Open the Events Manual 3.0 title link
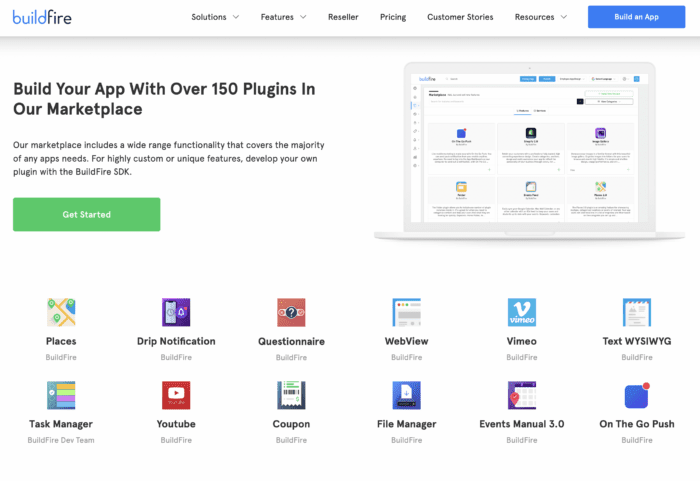 (x=521, y=424)
